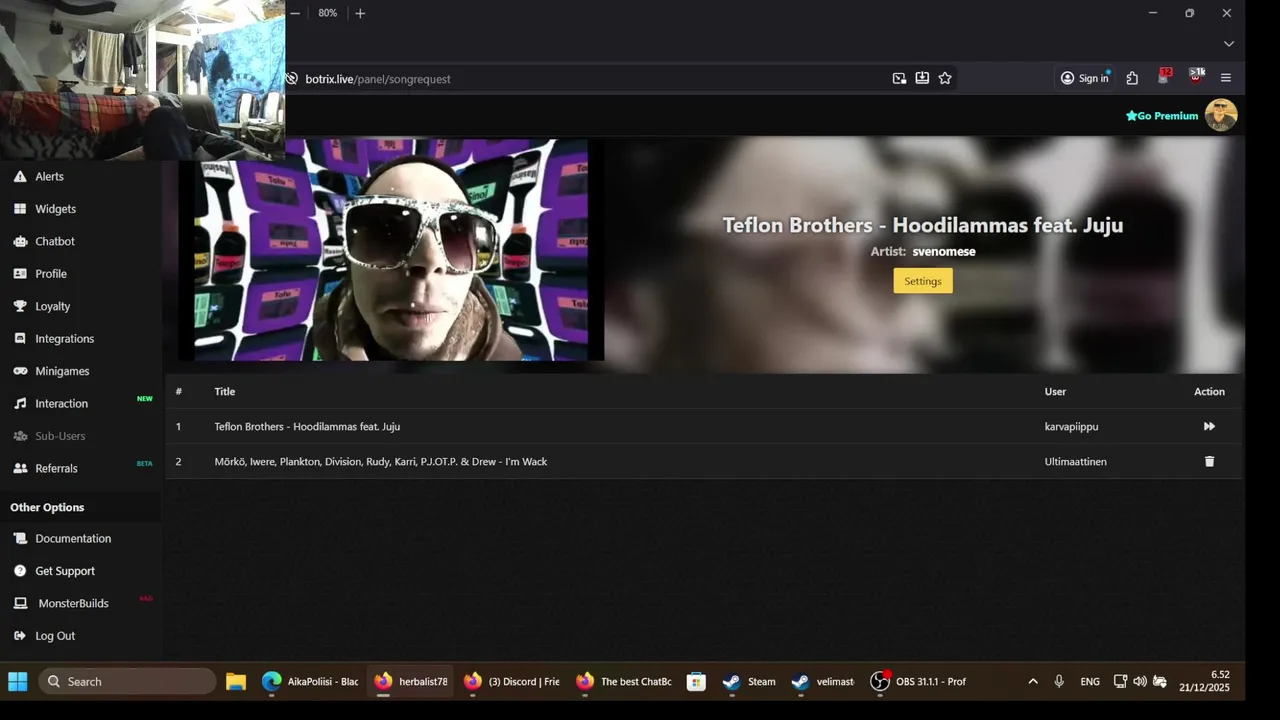
Task: Reset zoom via the 80% label
Action: [x=327, y=13]
